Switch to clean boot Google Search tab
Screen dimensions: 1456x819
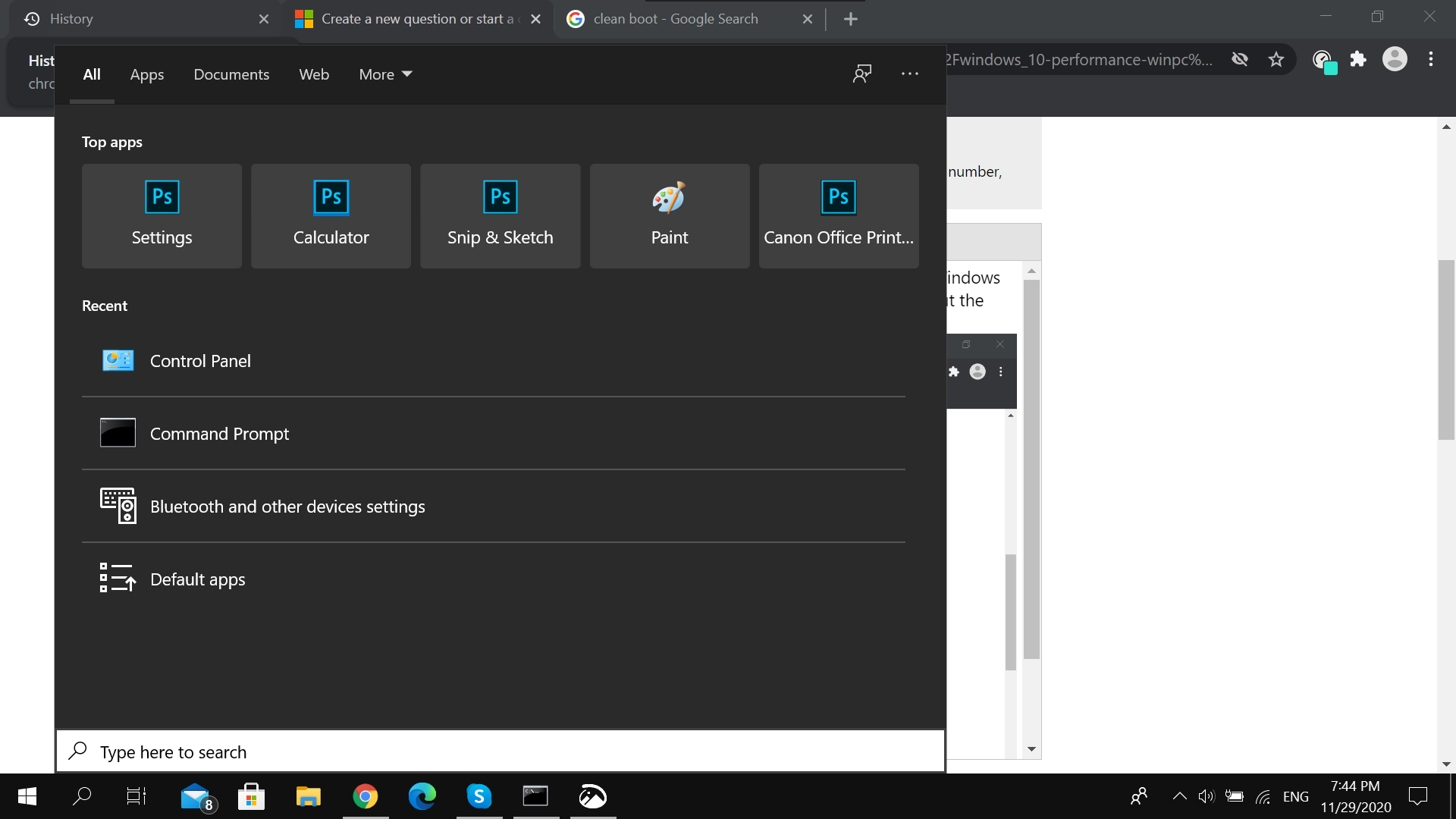[689, 19]
